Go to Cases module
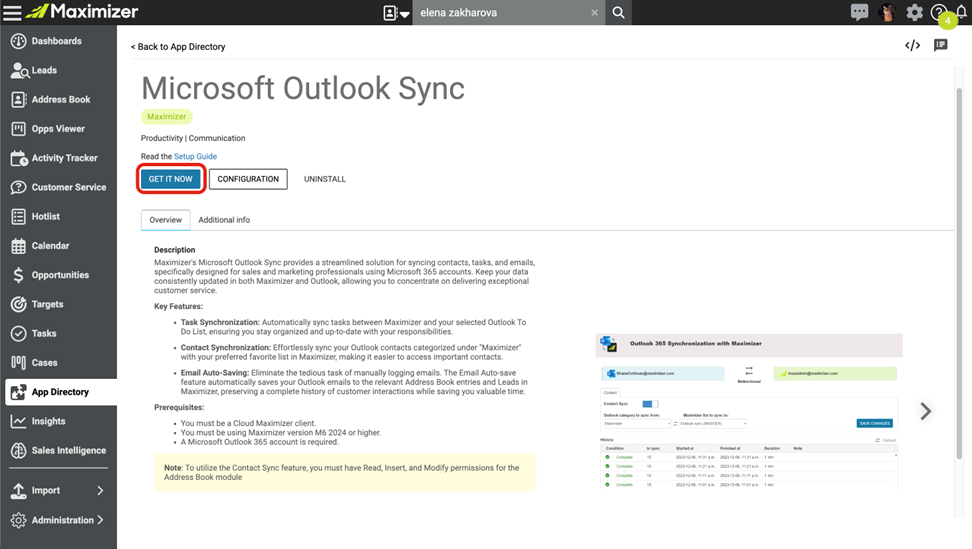972x549 pixels. point(58,362)
